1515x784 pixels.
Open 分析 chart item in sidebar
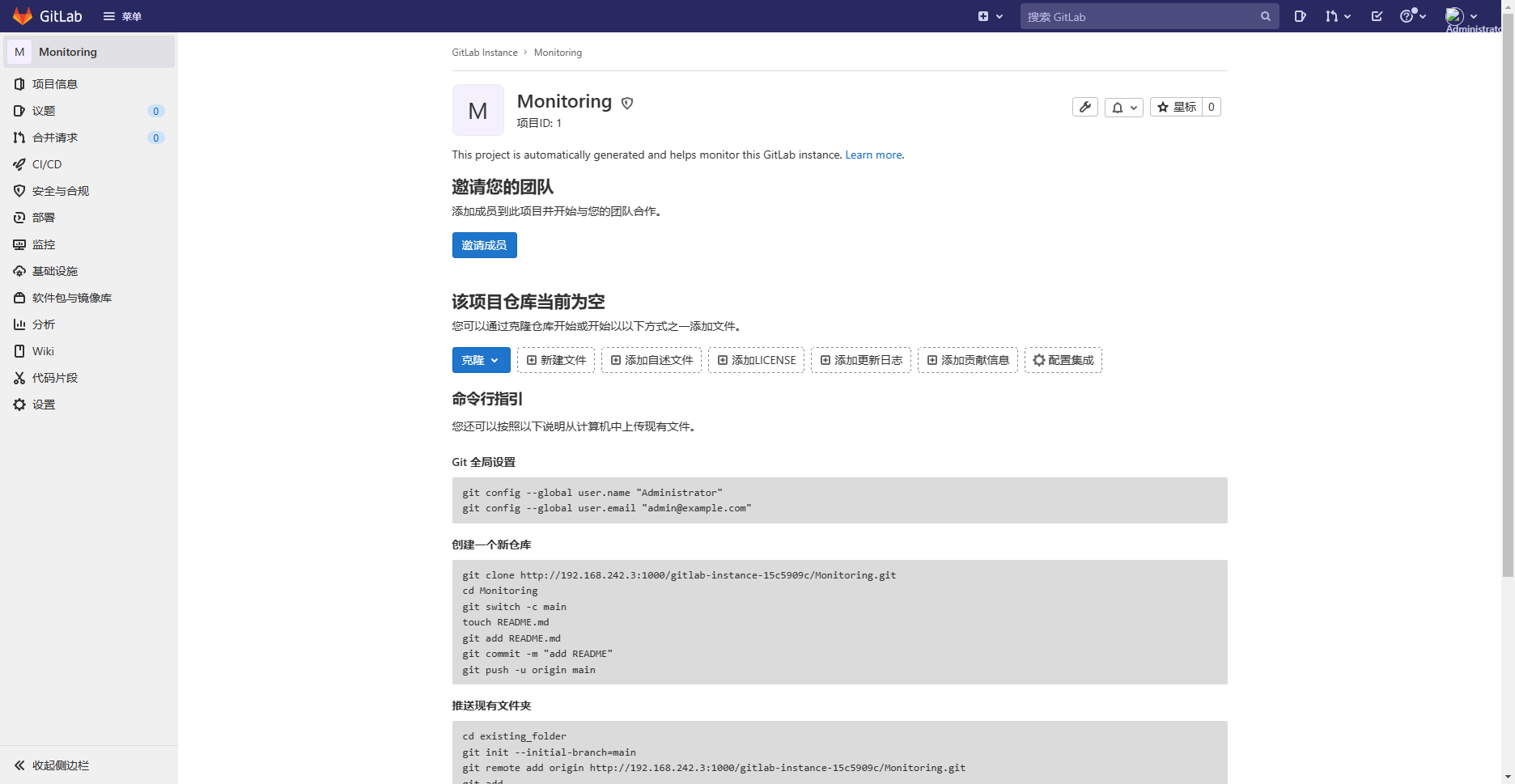coord(89,324)
